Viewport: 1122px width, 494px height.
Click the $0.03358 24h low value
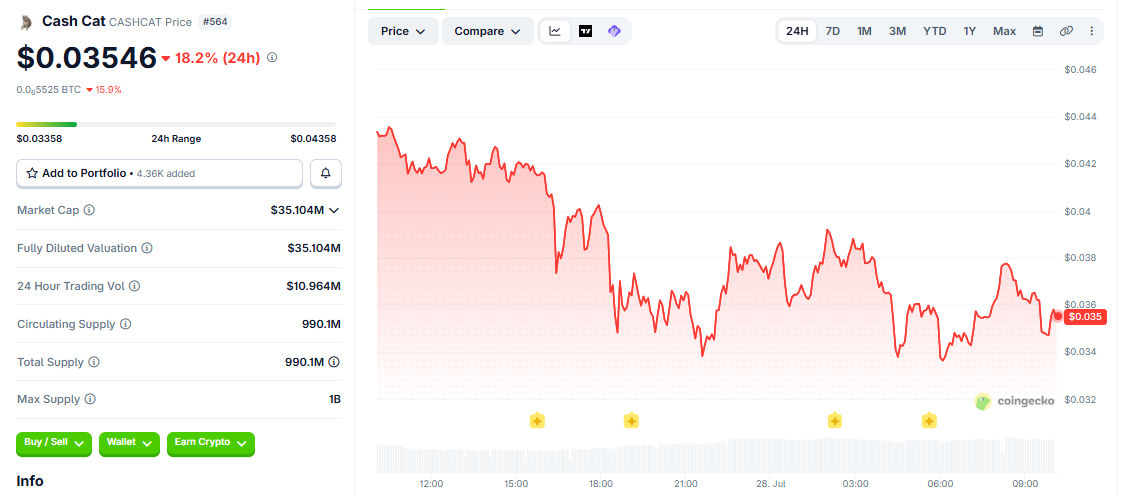pyautogui.click(x=39, y=139)
